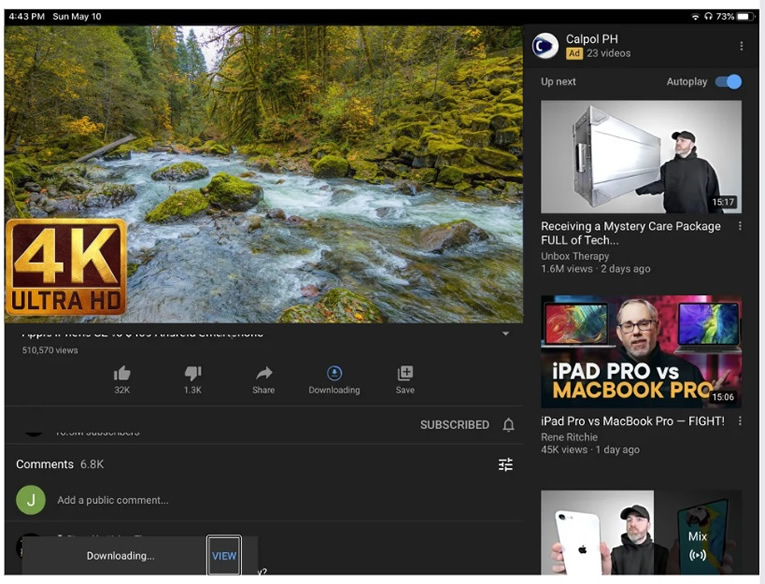
Task: Open the notification bell for the subscribed channel
Action: coord(508,425)
